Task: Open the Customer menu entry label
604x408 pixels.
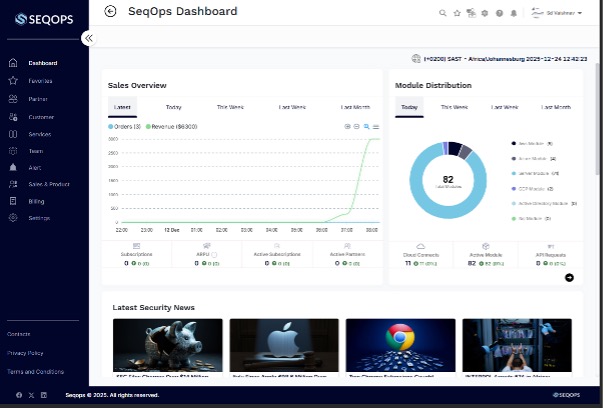Action: coord(41,117)
